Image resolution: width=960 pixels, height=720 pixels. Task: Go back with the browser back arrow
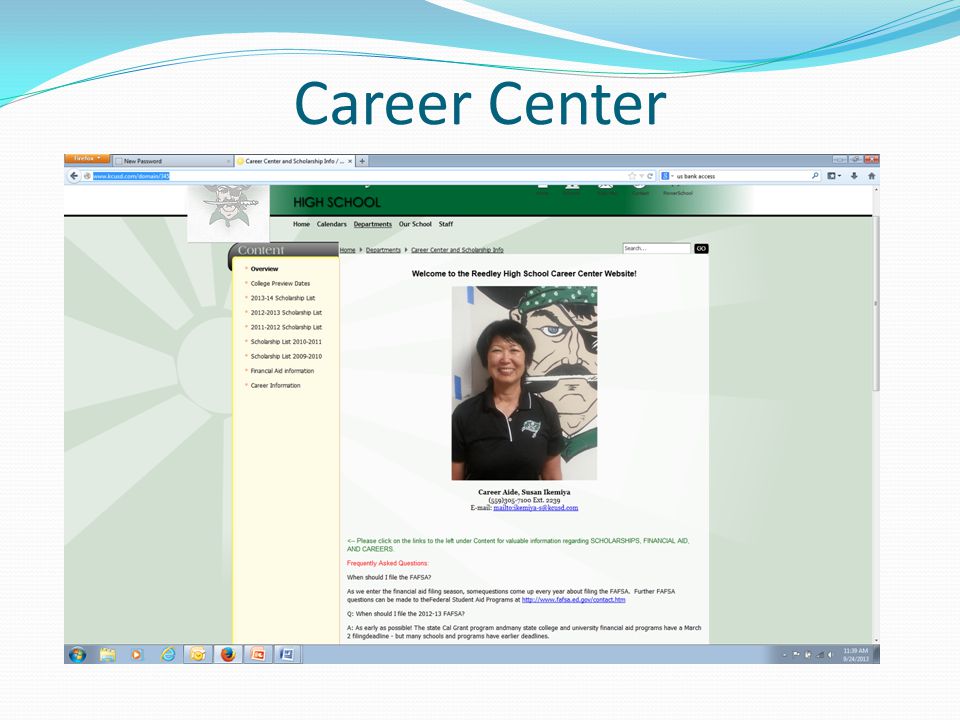[74, 176]
